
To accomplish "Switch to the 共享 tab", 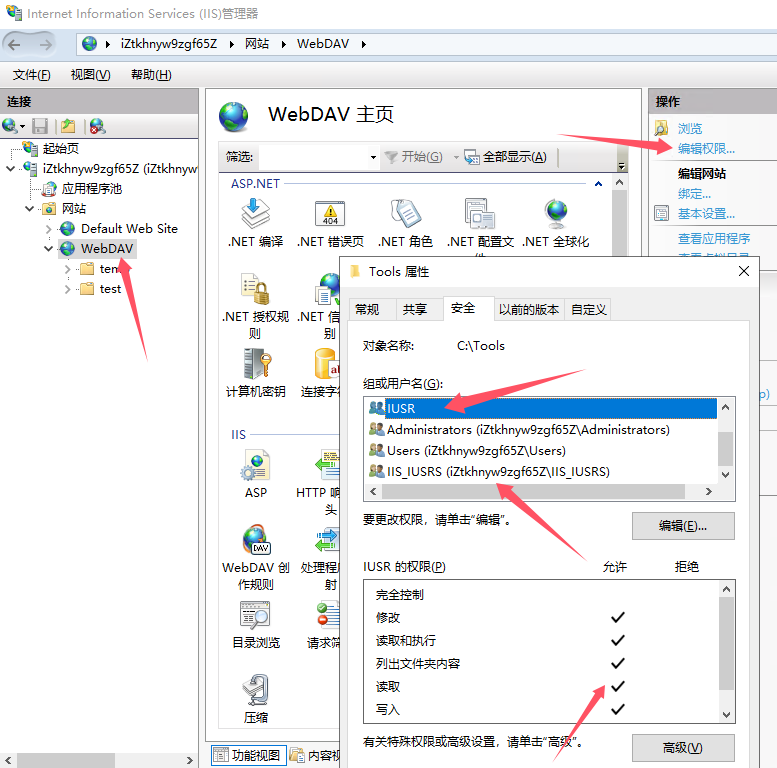I will (x=415, y=309).
